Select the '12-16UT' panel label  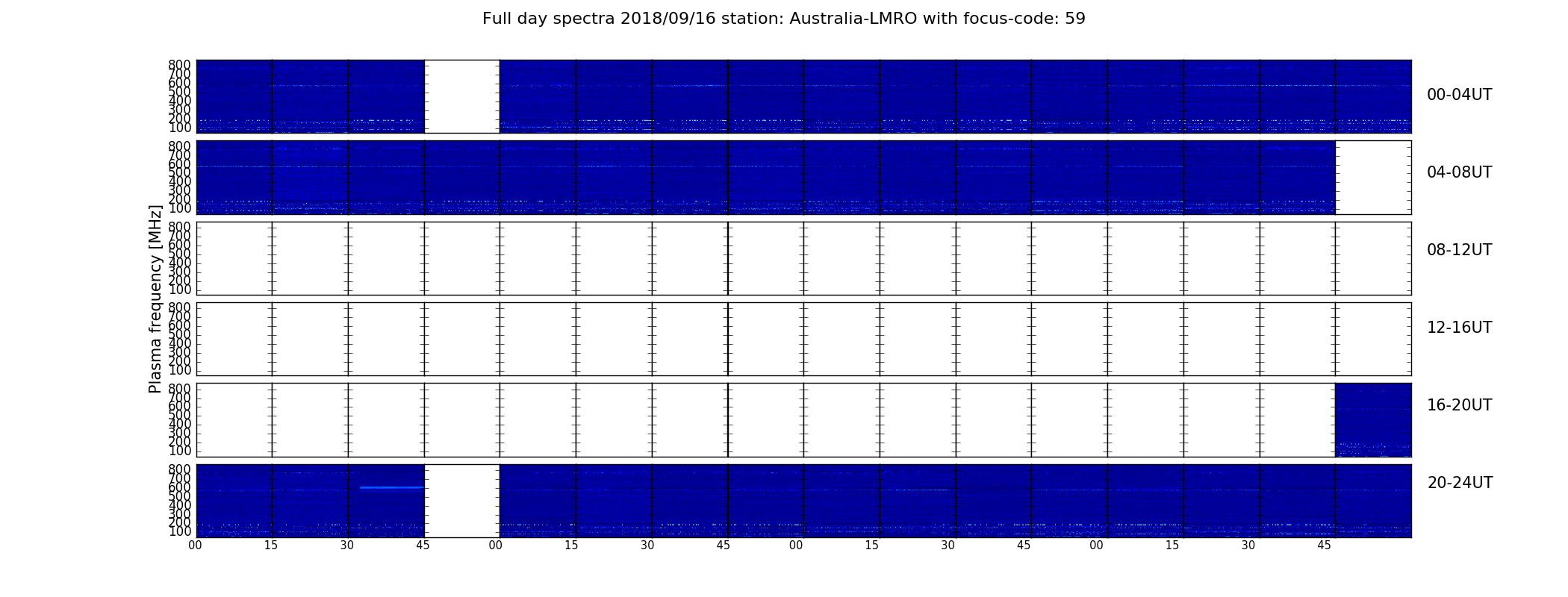[x=1459, y=328]
